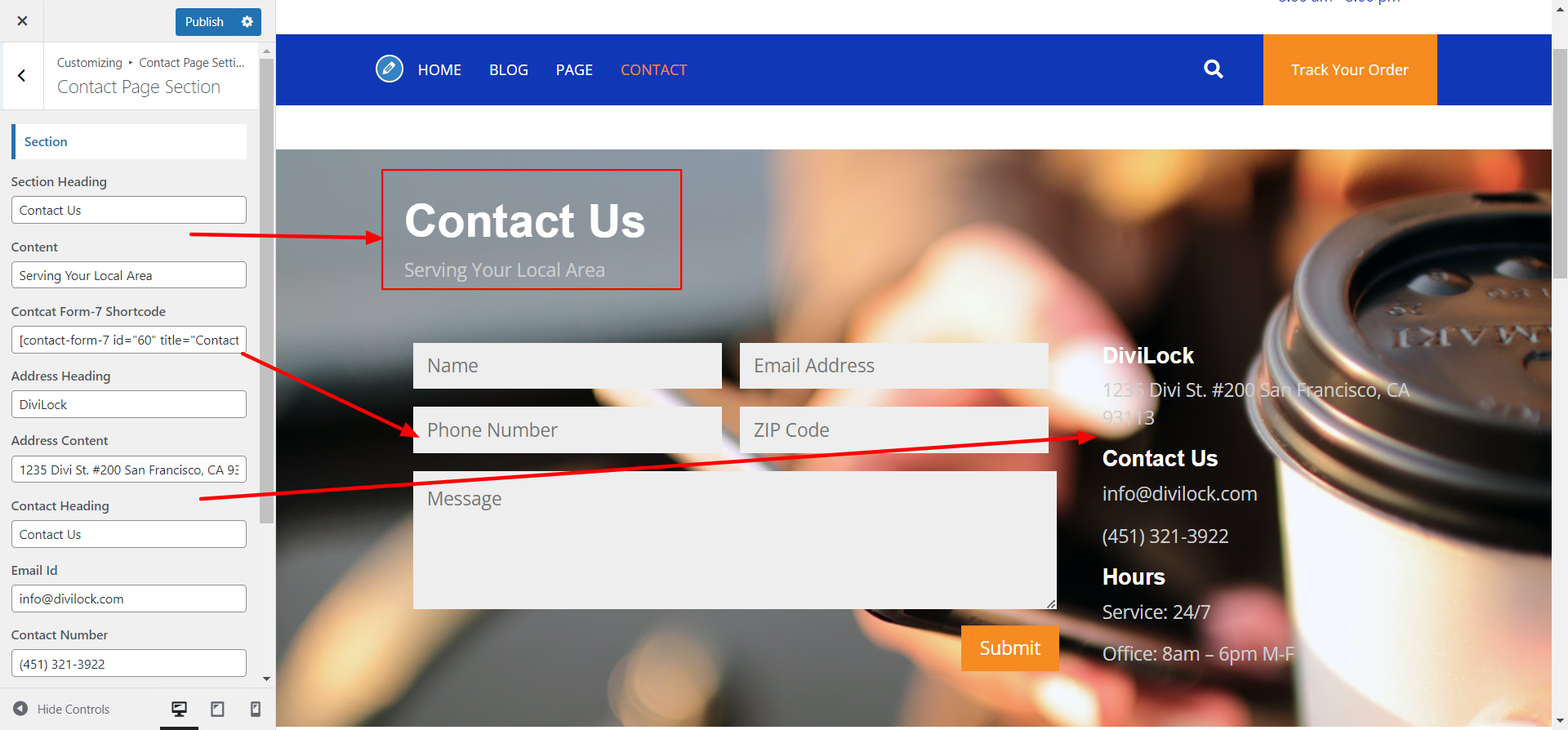Click the Publish button

pyautogui.click(x=204, y=22)
